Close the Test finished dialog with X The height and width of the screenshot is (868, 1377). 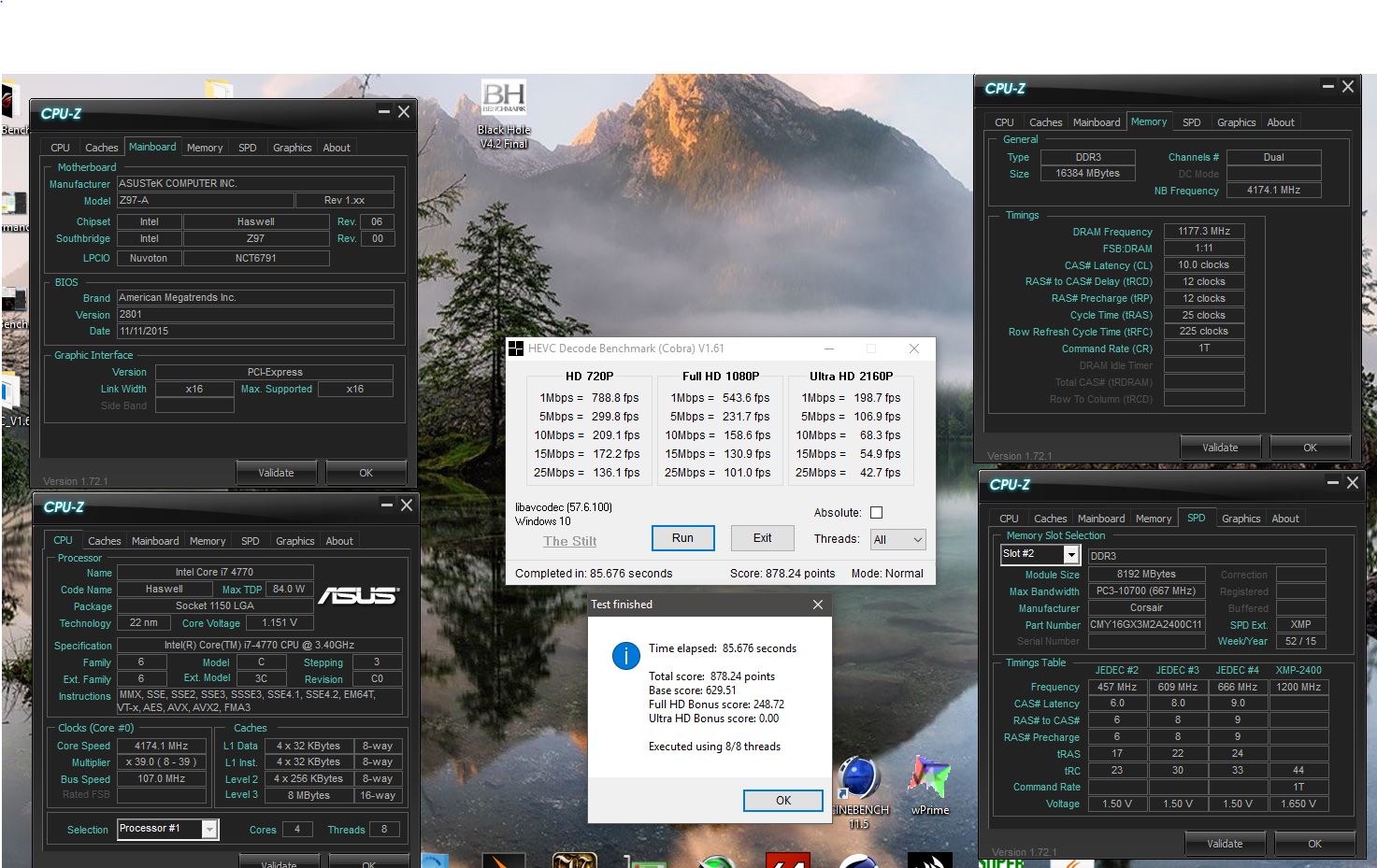[818, 605]
